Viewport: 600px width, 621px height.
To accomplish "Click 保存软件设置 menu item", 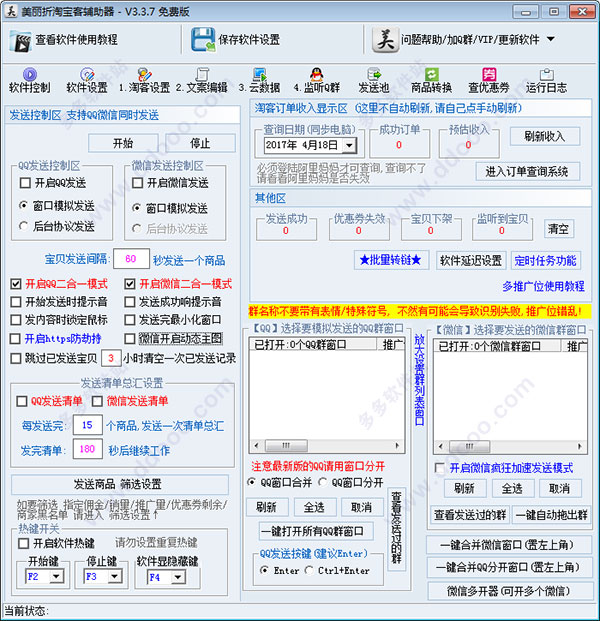I will click(x=249, y=40).
